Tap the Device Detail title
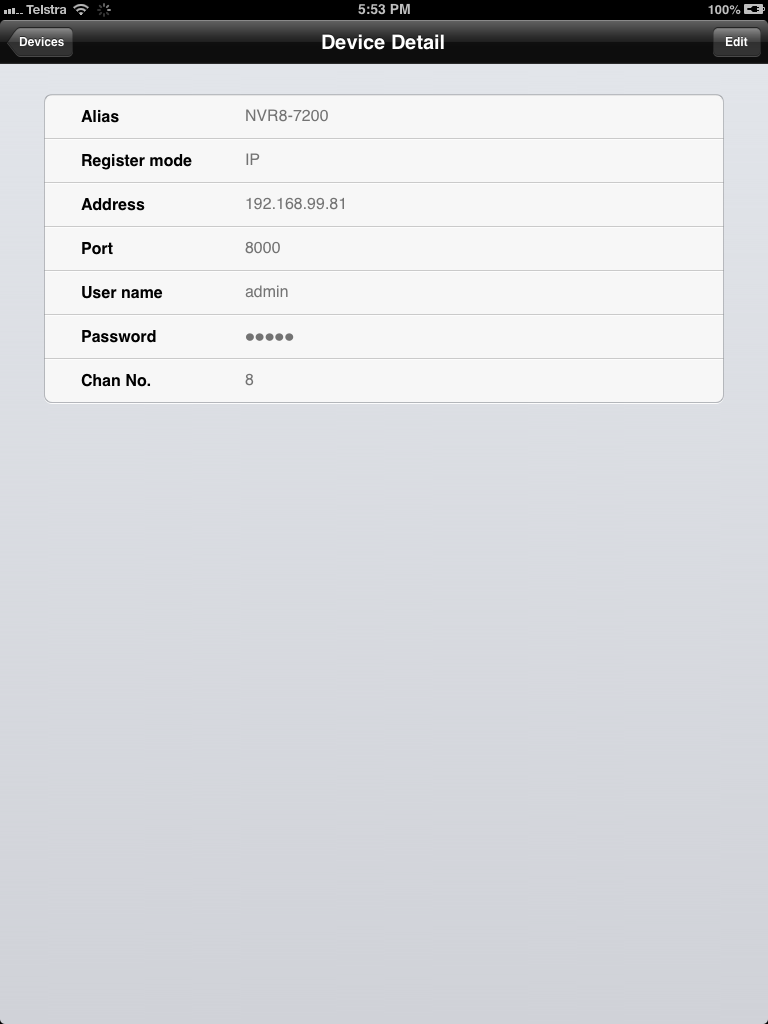768x1024 pixels. click(x=383, y=42)
